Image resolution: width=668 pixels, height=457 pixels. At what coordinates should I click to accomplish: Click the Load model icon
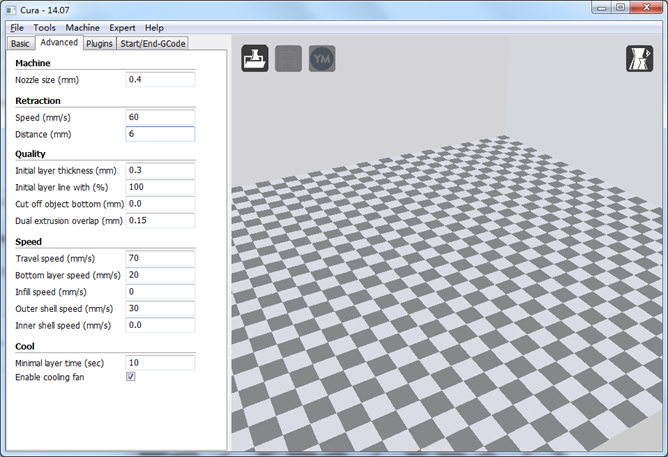click(x=255, y=58)
